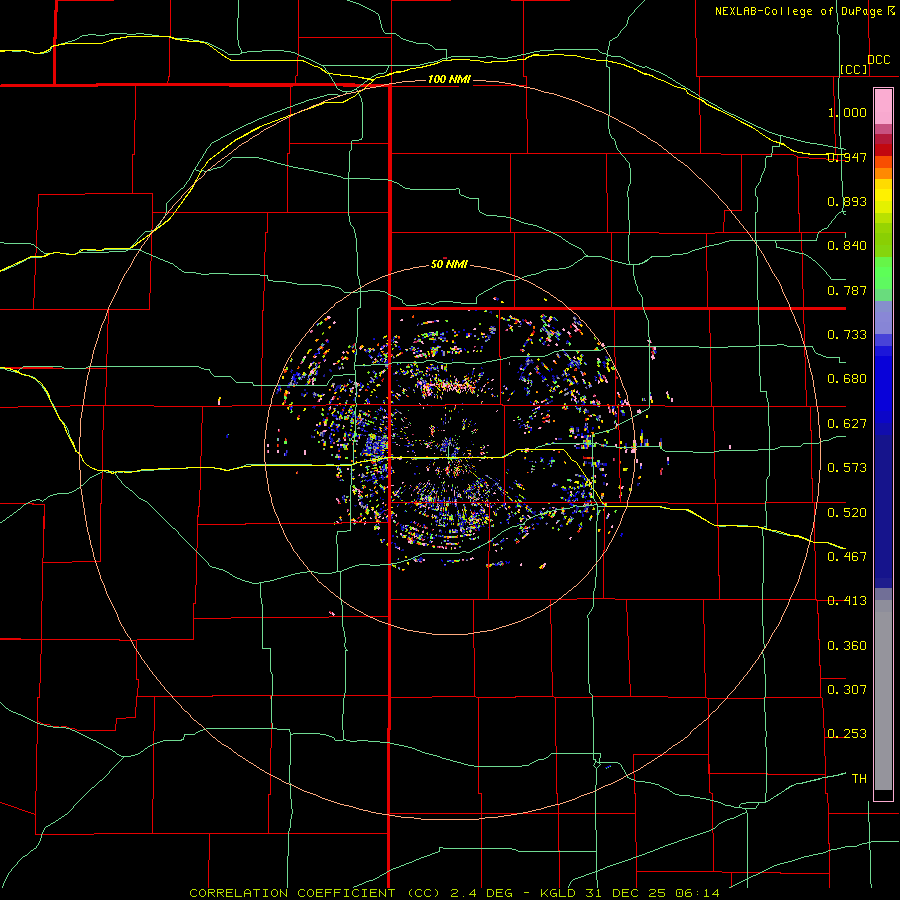Click the 0.840 scale value
900x900 pixels.
pyautogui.click(x=847, y=246)
